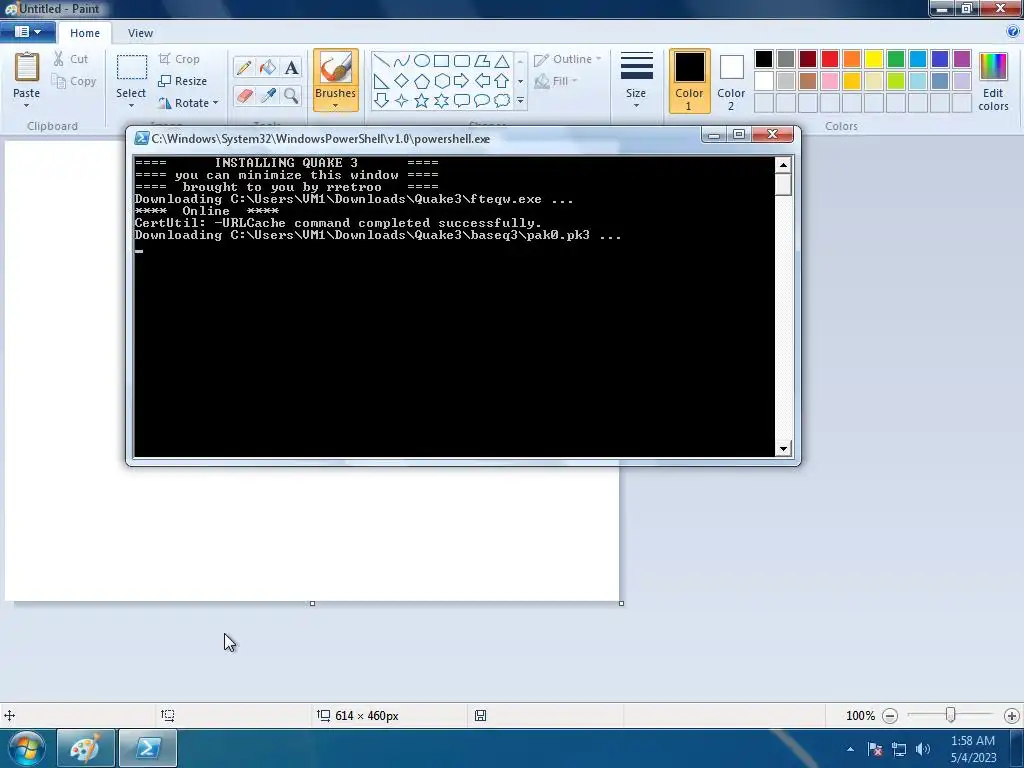Expand the Select options dropdown
Screen dimensions: 1024x768
click(131, 105)
